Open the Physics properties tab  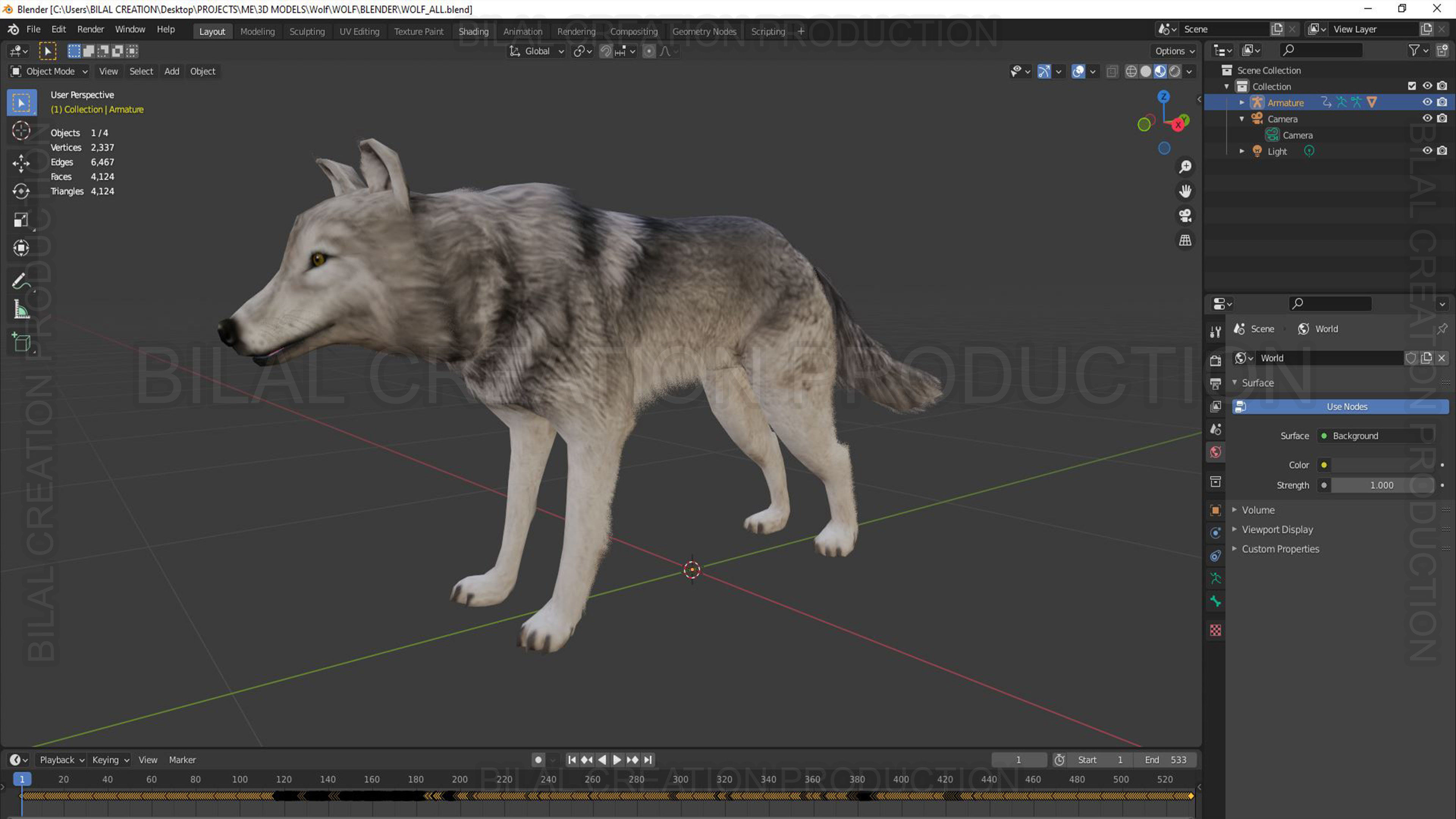pos(1215,533)
